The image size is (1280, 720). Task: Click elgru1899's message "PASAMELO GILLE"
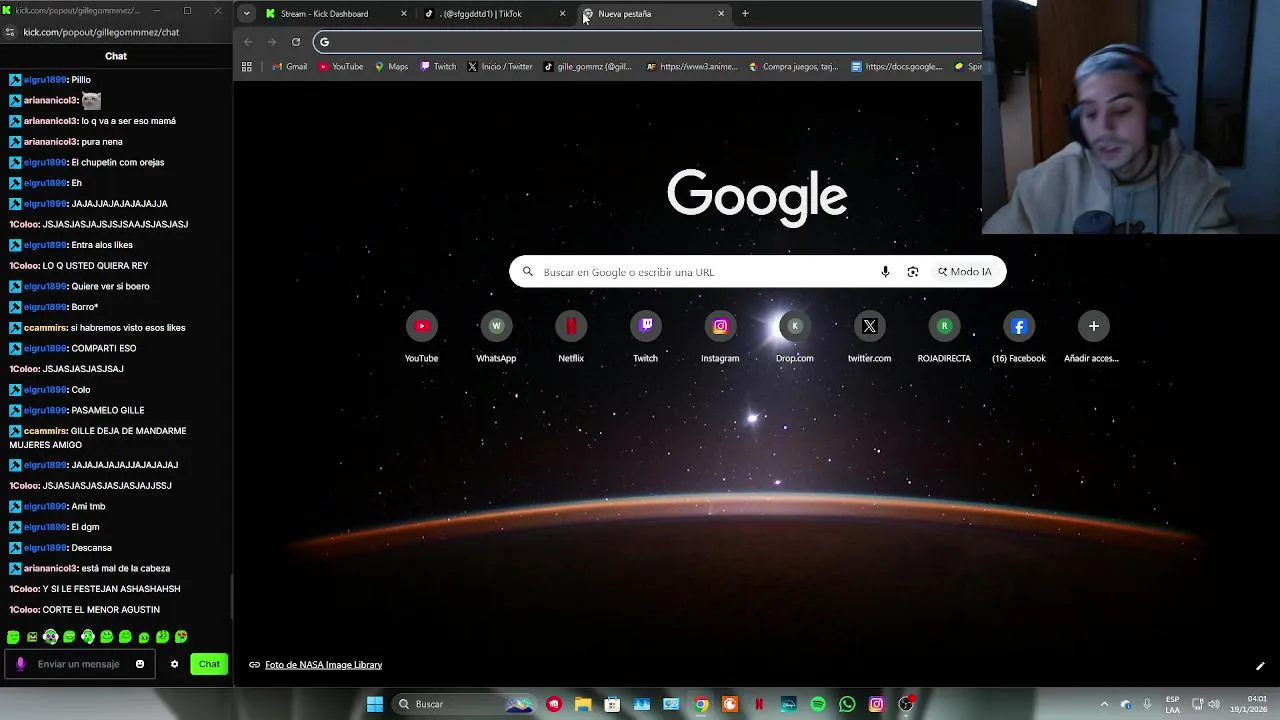[x=108, y=410]
